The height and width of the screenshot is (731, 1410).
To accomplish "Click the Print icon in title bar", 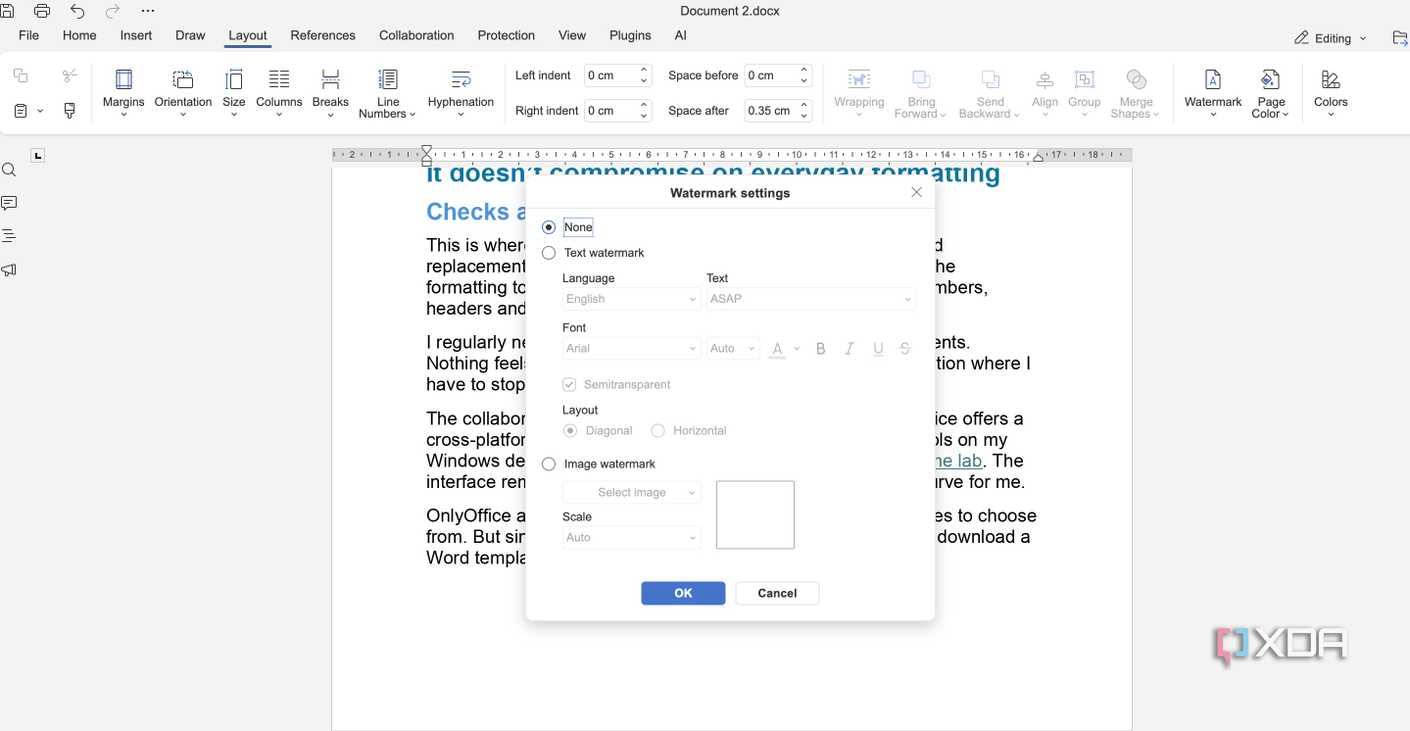I will point(42,11).
